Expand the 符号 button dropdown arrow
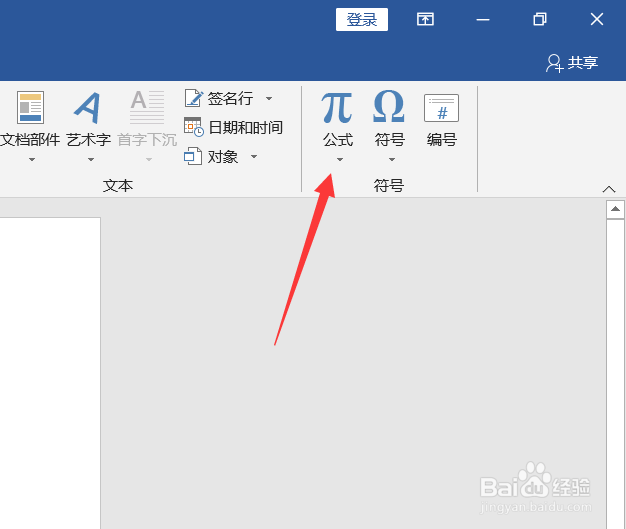This screenshot has width=626, height=529. (392, 160)
